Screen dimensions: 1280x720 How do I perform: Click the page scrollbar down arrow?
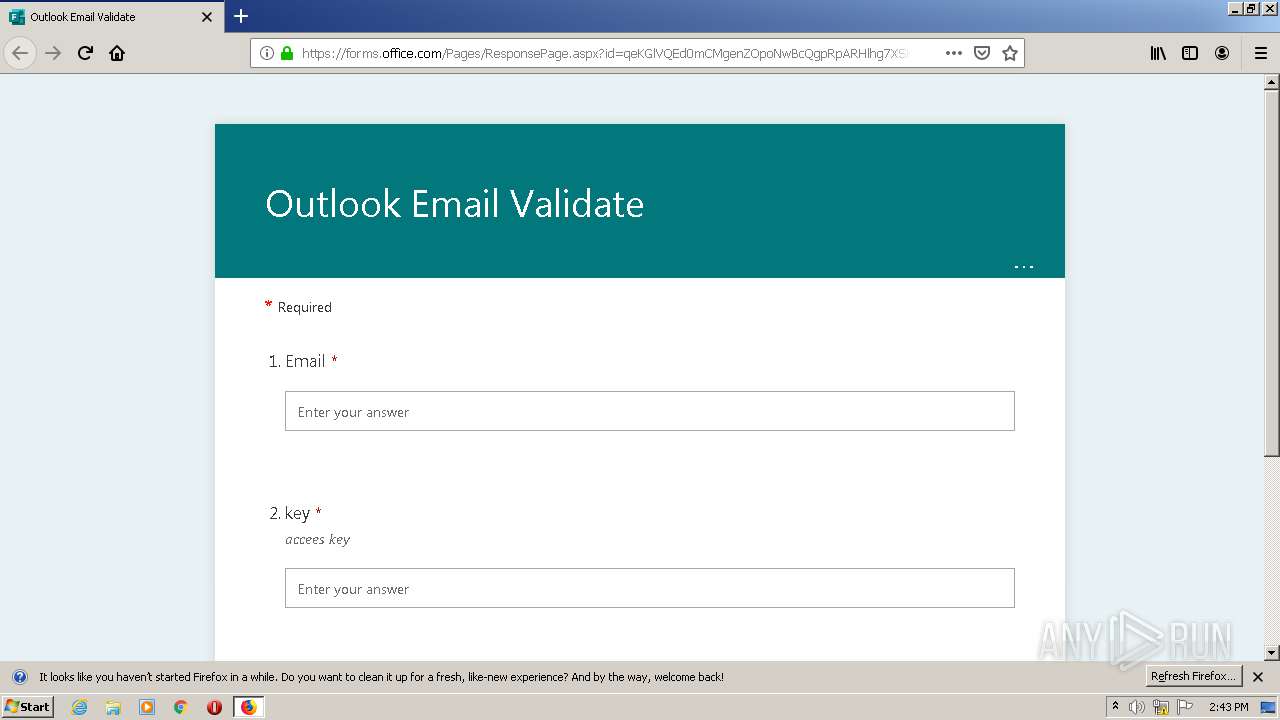coord(1272,653)
